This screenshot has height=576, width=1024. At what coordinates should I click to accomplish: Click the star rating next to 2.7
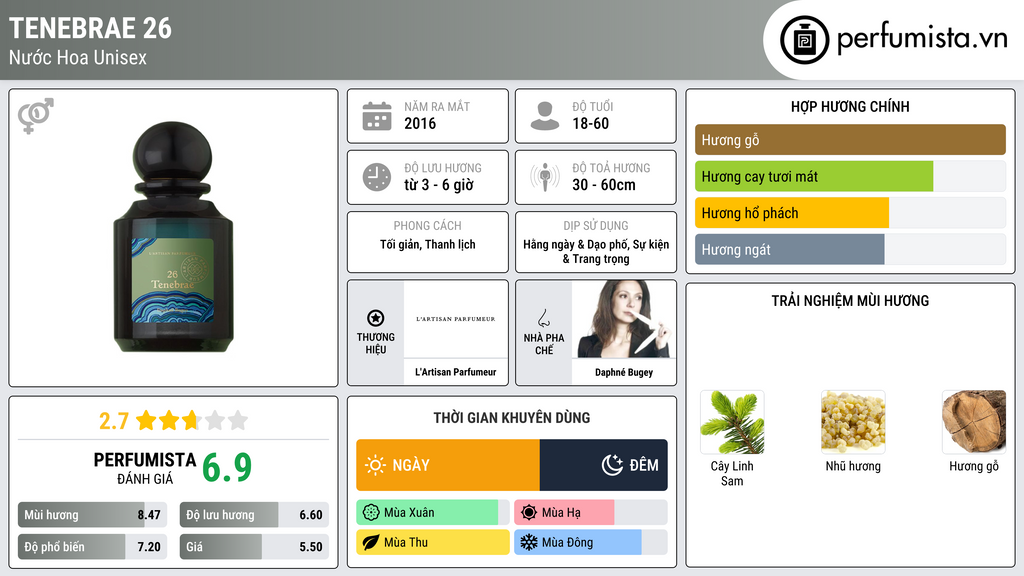[x=192, y=420]
